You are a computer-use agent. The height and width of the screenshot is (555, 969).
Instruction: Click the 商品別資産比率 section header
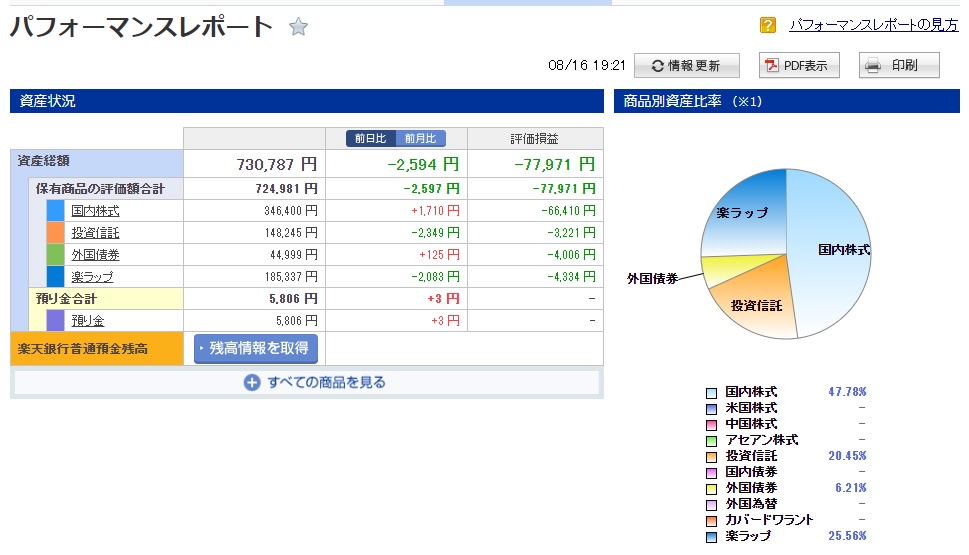tap(787, 101)
